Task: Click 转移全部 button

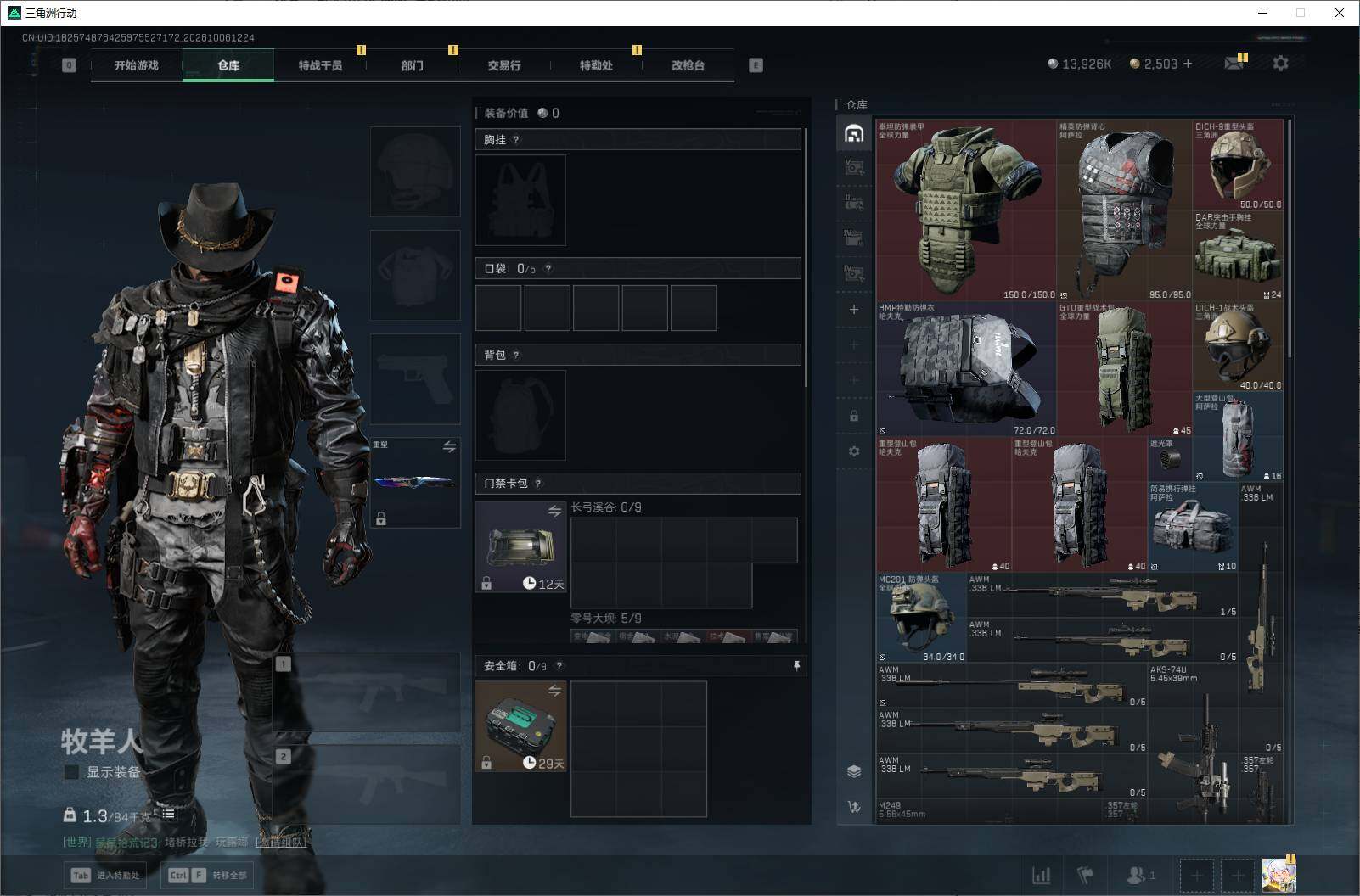Action: coord(209,875)
